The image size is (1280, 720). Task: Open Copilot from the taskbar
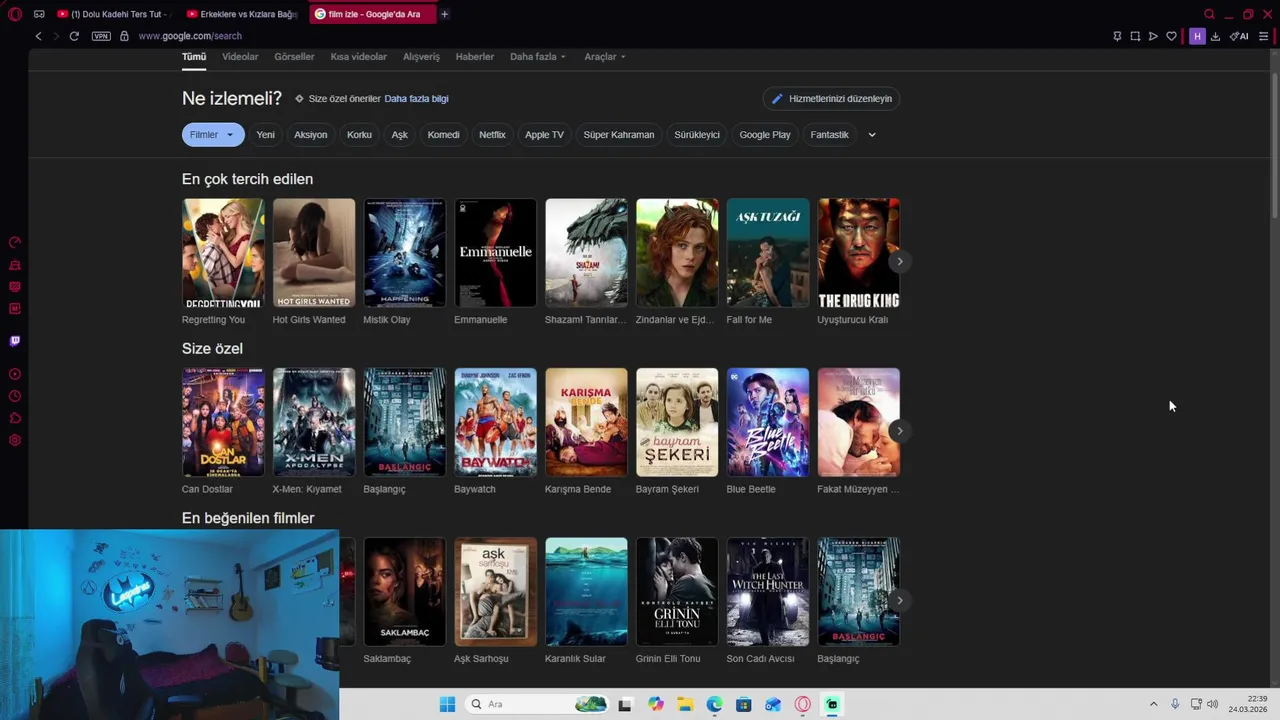point(656,704)
